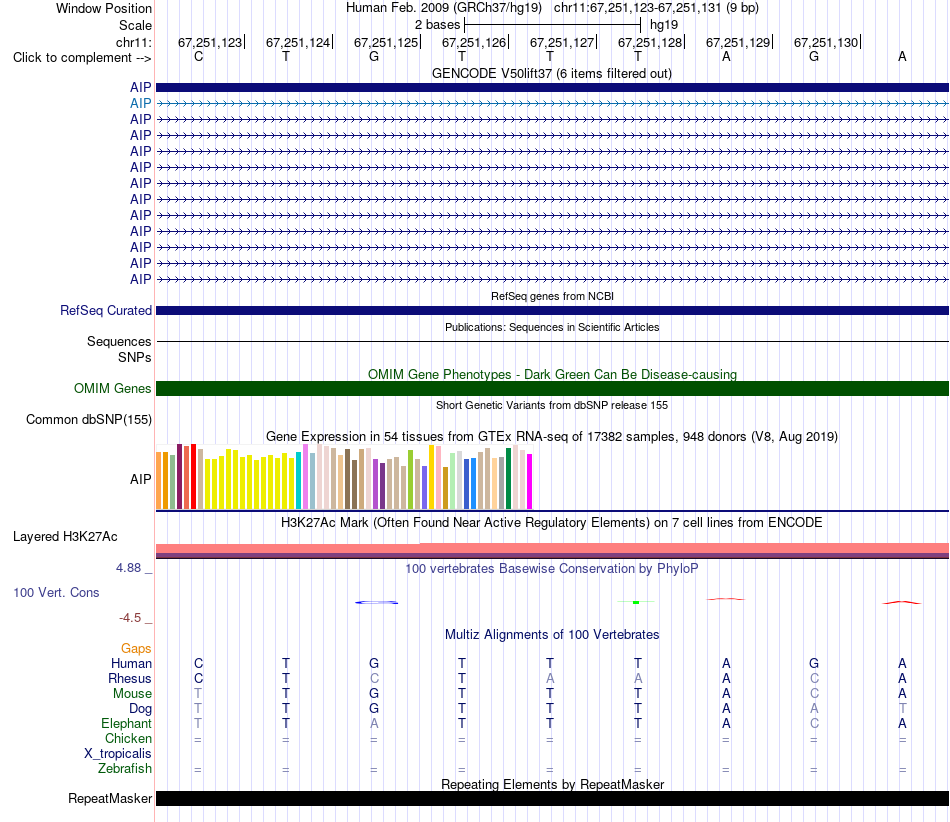Click the blue PhyloP conservation mark
This screenshot has height=822, width=950.
pos(376,602)
